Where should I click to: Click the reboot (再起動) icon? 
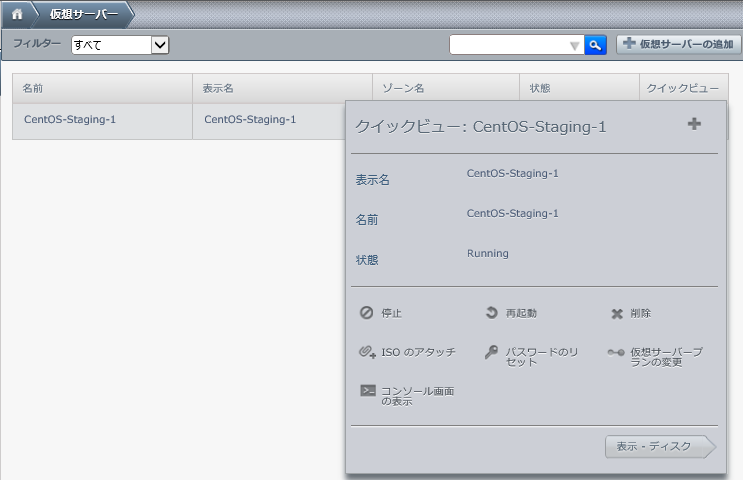[x=491, y=313]
